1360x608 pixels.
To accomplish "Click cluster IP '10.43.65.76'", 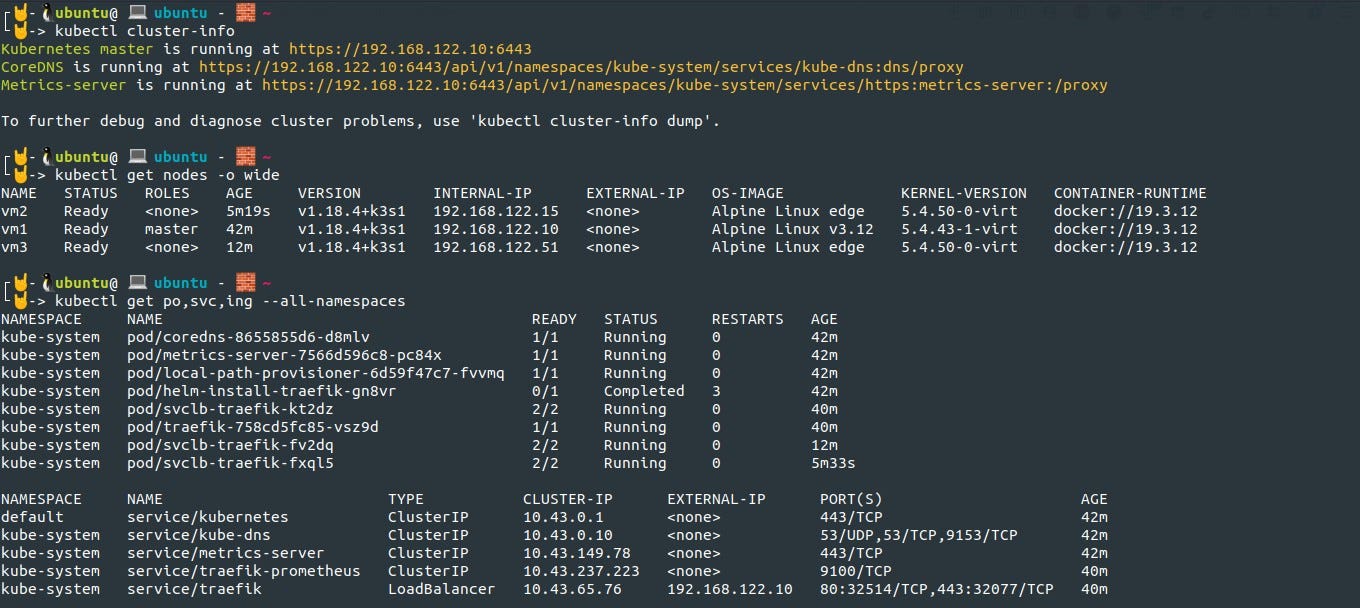I will [572, 589].
